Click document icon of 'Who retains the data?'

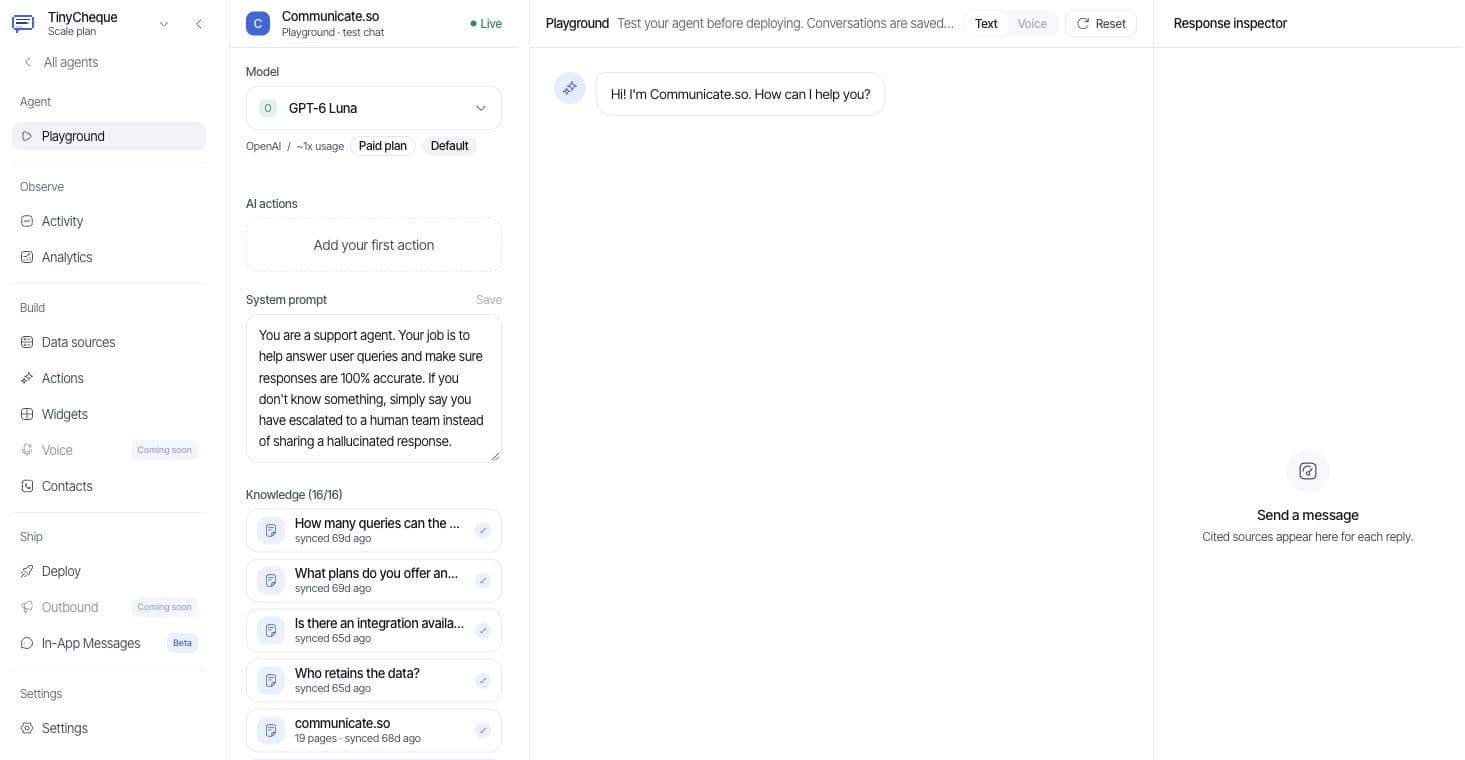271,680
